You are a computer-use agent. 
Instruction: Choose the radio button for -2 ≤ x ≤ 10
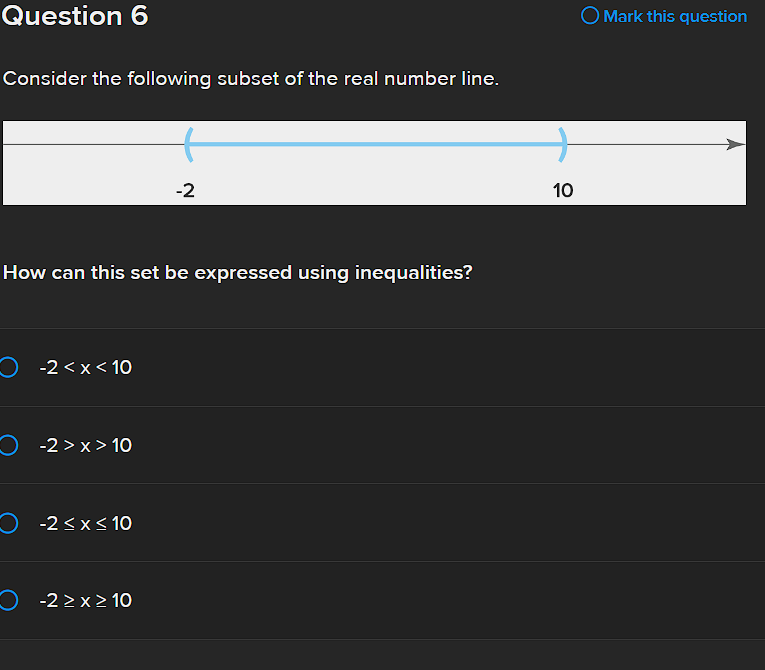(8, 523)
